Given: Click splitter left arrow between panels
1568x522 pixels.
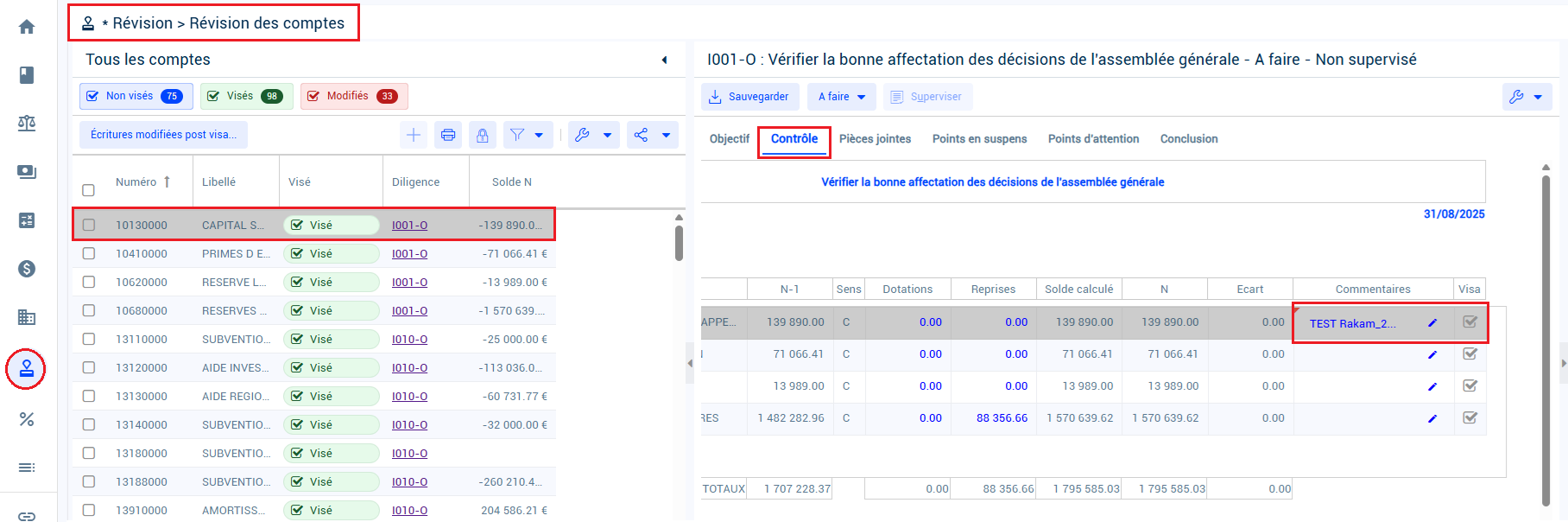Looking at the screenshot, I should point(690,363).
